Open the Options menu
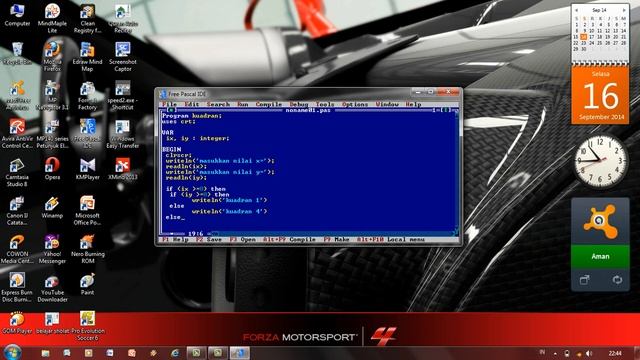The image size is (640, 360). pos(355,104)
